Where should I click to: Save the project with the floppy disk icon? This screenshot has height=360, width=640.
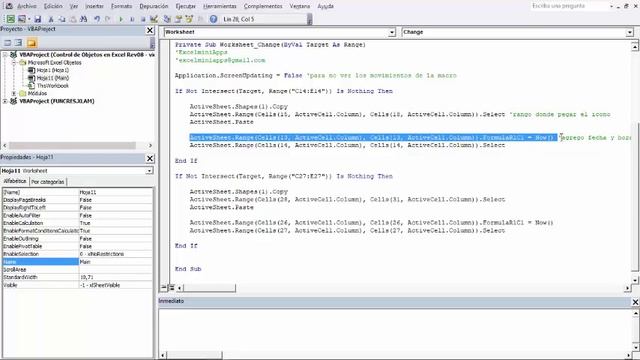coord(38,19)
